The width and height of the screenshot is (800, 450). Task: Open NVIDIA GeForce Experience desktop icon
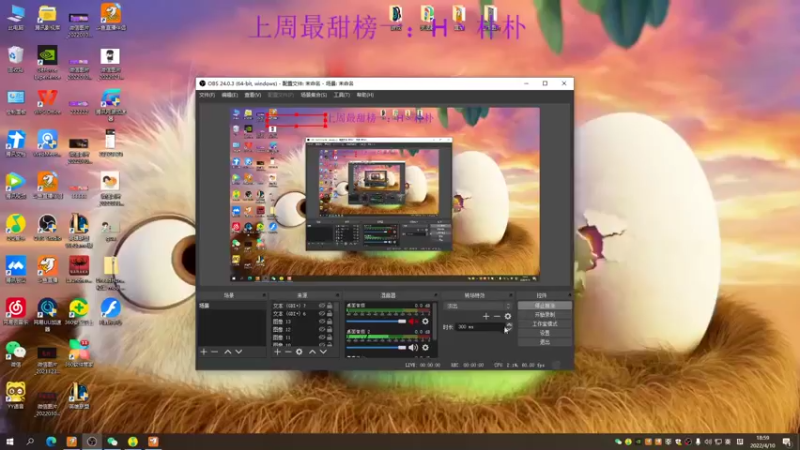[47, 62]
